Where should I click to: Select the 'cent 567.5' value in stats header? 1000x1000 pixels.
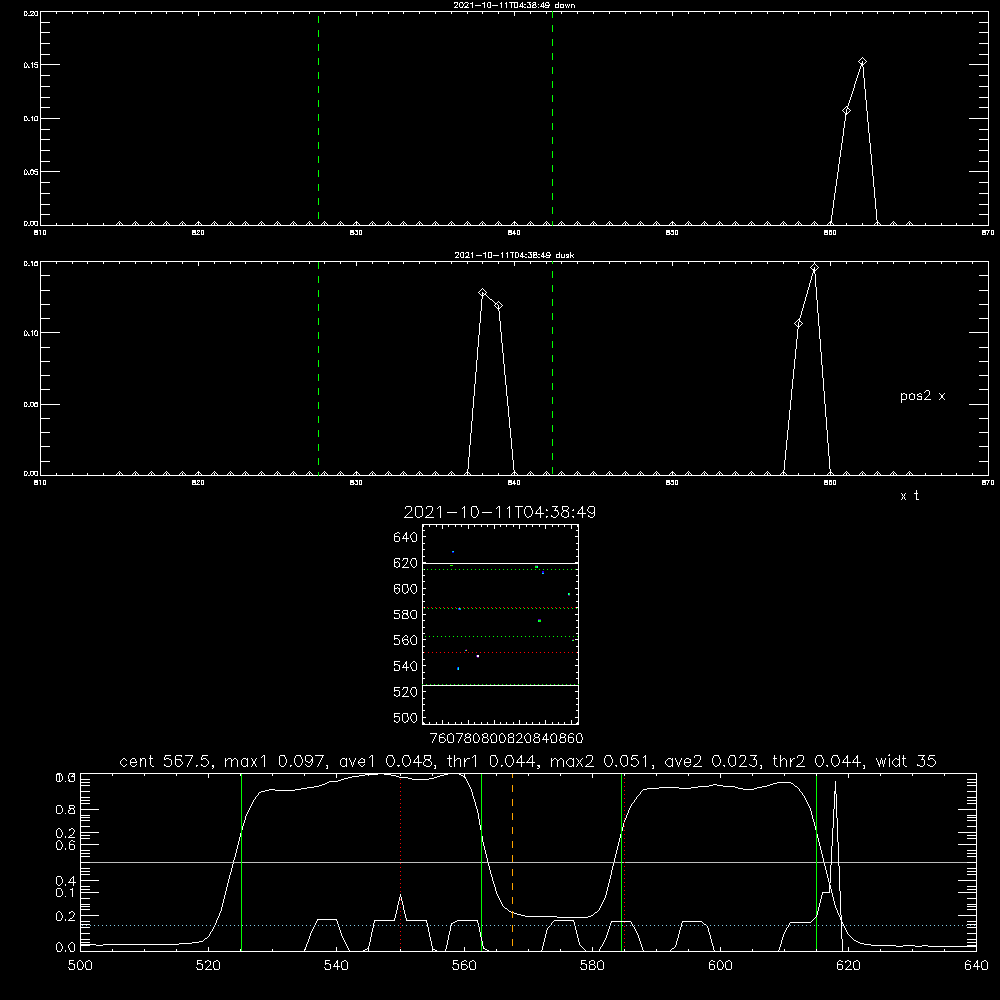tap(163, 761)
